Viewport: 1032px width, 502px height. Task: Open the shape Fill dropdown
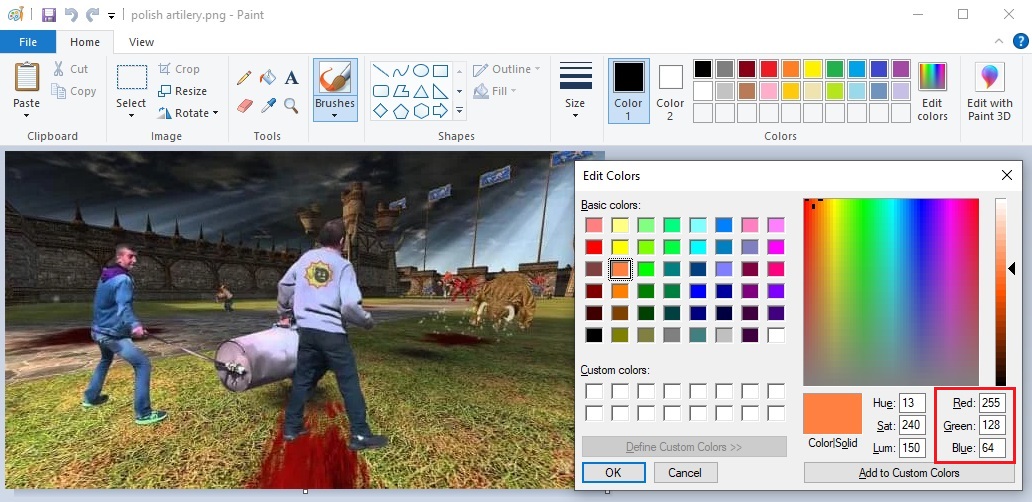click(x=495, y=91)
